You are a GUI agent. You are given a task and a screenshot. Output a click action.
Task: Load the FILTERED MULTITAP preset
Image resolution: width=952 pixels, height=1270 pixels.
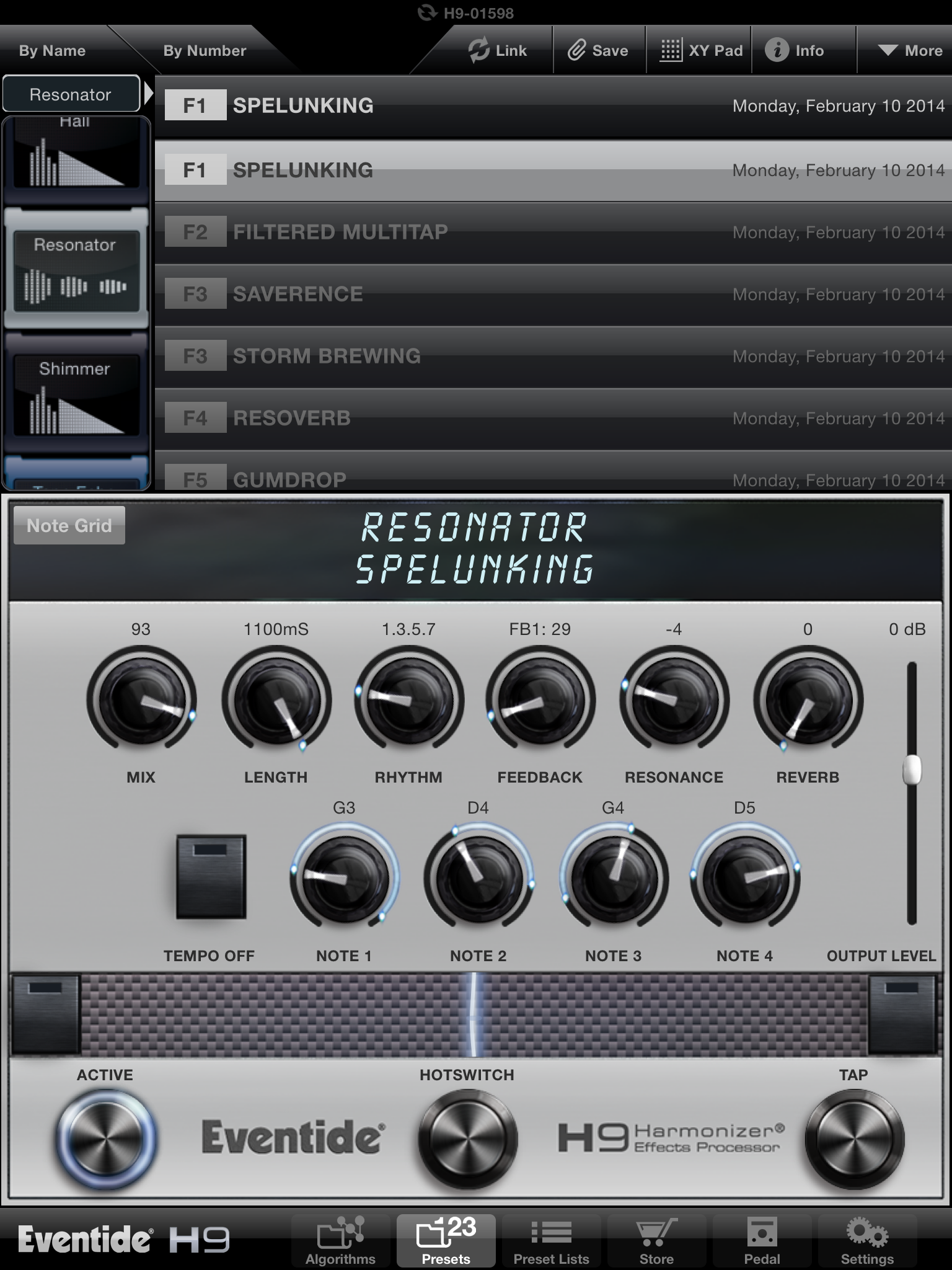(553, 233)
